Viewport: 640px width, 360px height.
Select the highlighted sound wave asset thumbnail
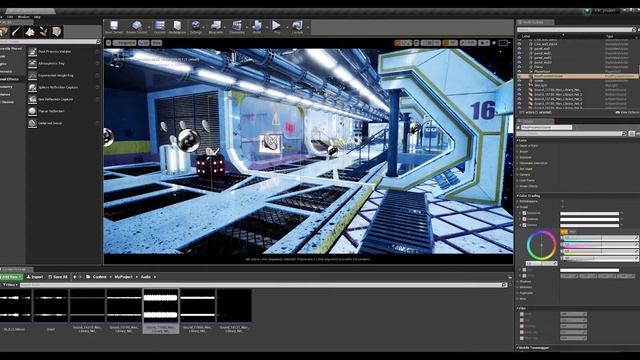(161, 311)
